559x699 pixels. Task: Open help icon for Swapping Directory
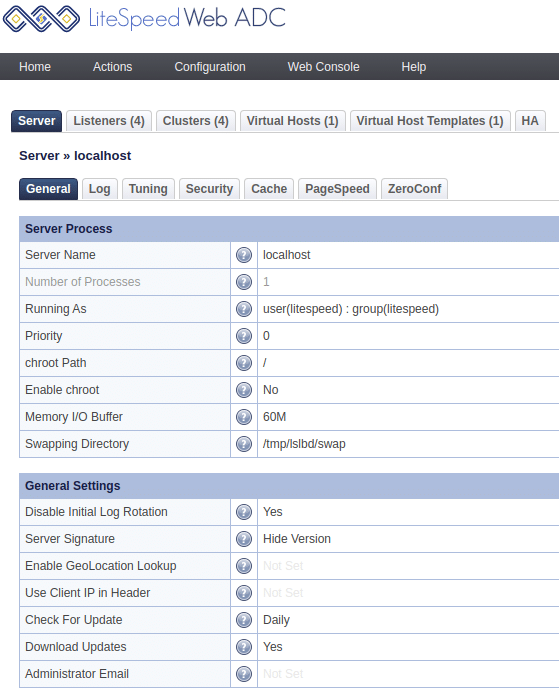244,444
